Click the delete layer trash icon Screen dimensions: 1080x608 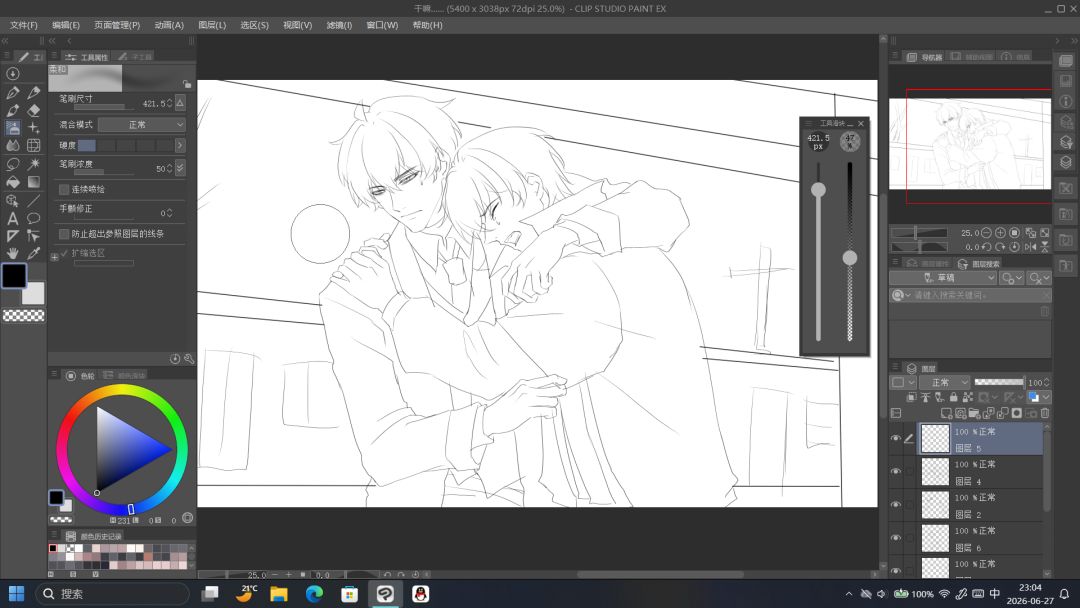(x=1045, y=413)
